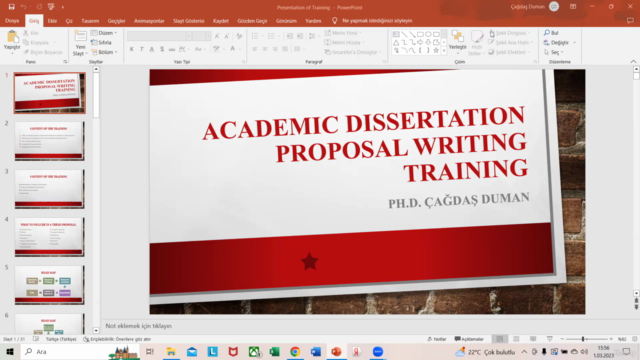Open the Notlar notes pane button
The width and height of the screenshot is (640, 360).
point(437,339)
